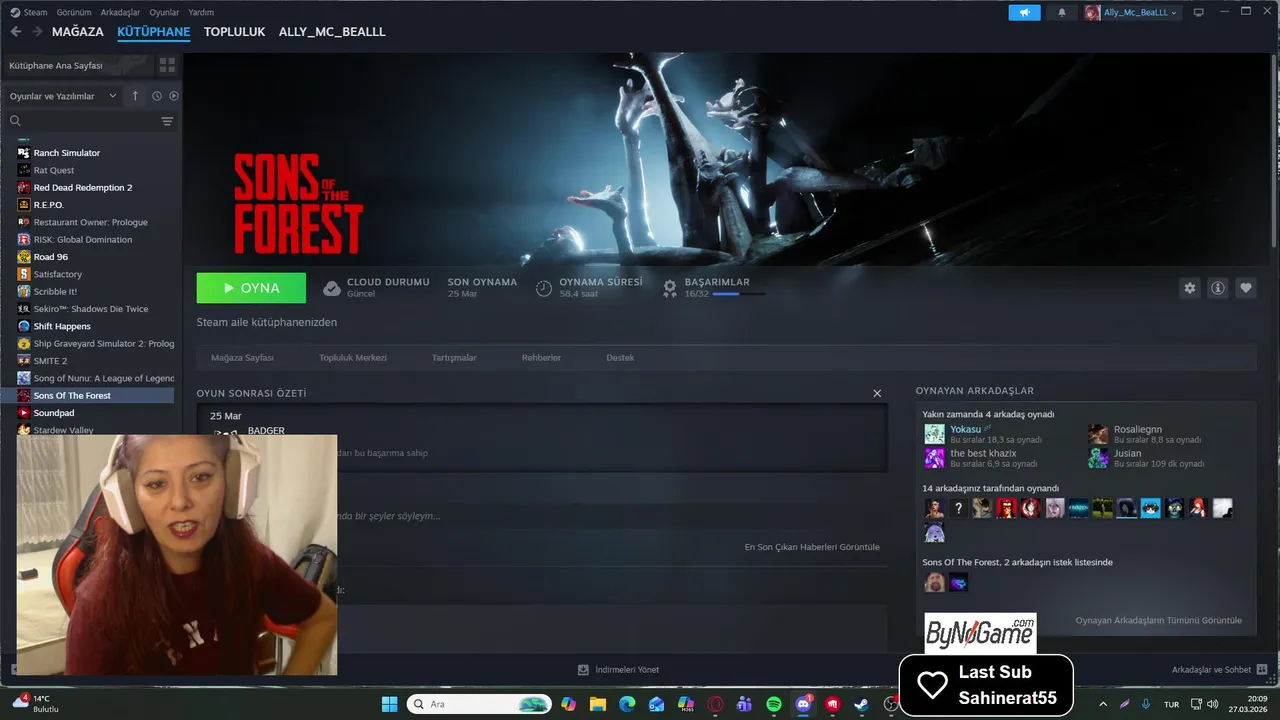Show recently played with clock icon
The width and height of the screenshot is (1280, 720).
[157, 96]
